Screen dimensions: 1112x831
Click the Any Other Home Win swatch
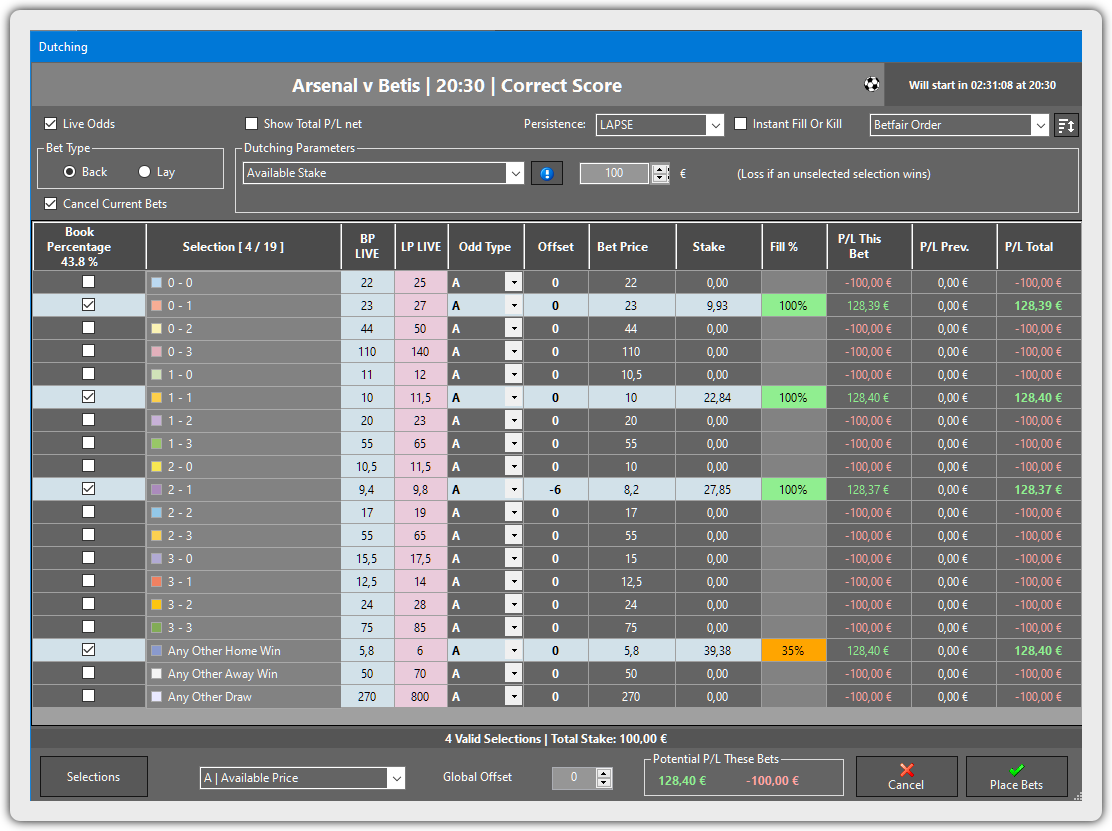tap(157, 650)
